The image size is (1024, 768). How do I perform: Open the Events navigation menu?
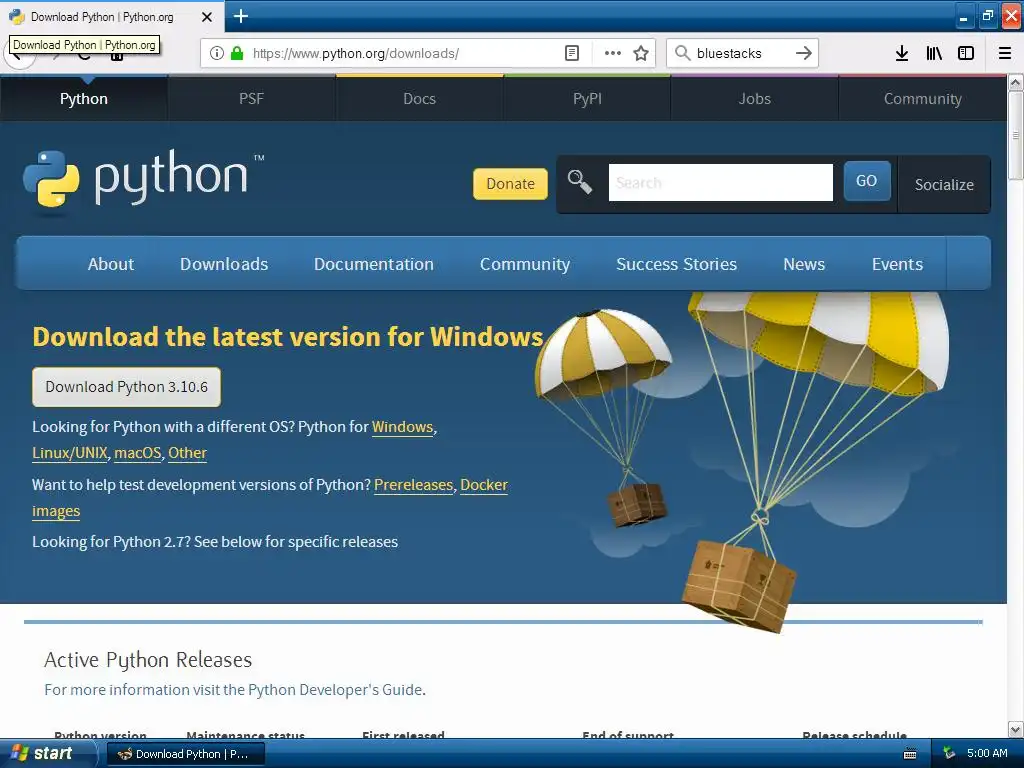click(x=897, y=264)
